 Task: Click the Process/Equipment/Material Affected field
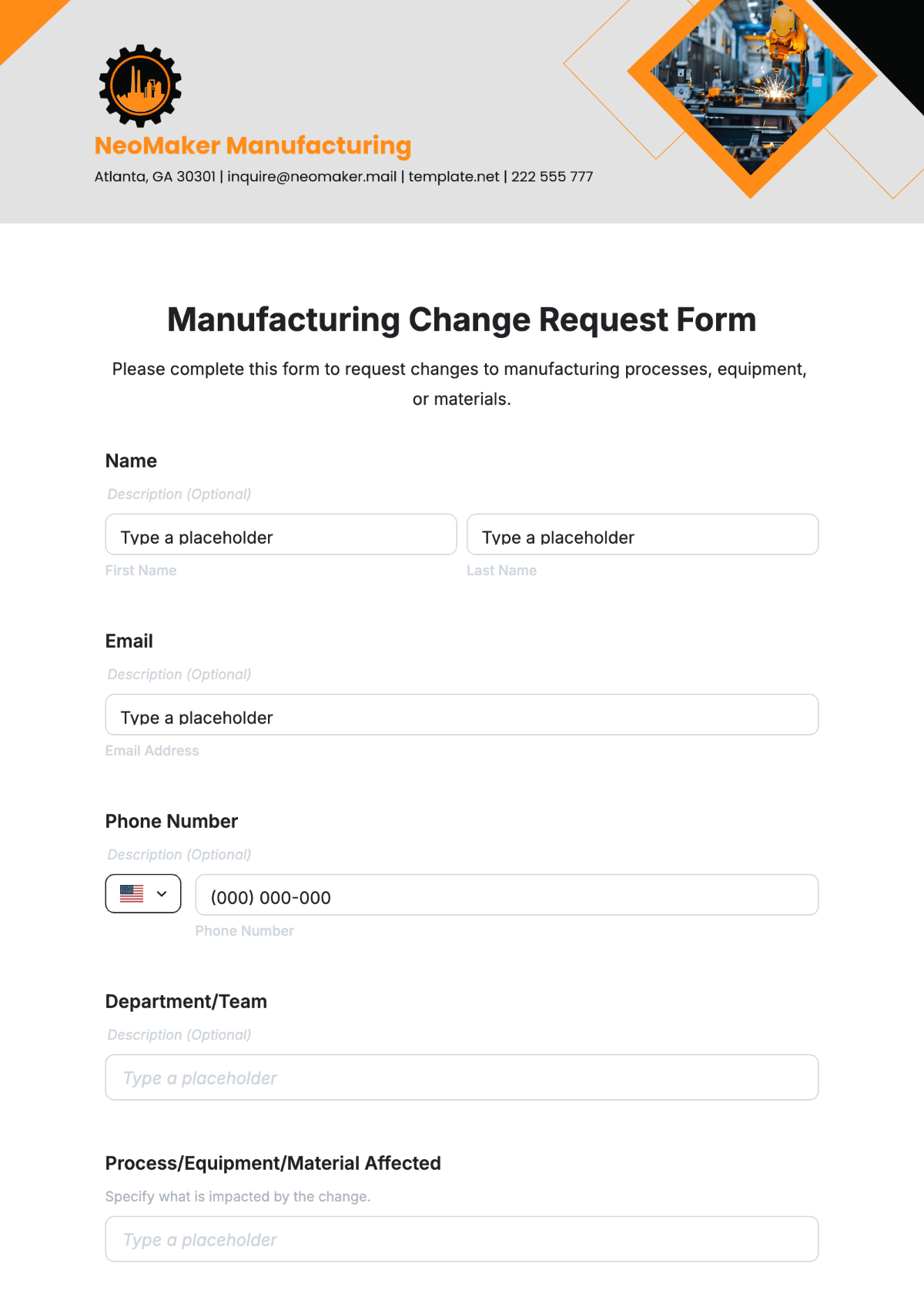462,1239
